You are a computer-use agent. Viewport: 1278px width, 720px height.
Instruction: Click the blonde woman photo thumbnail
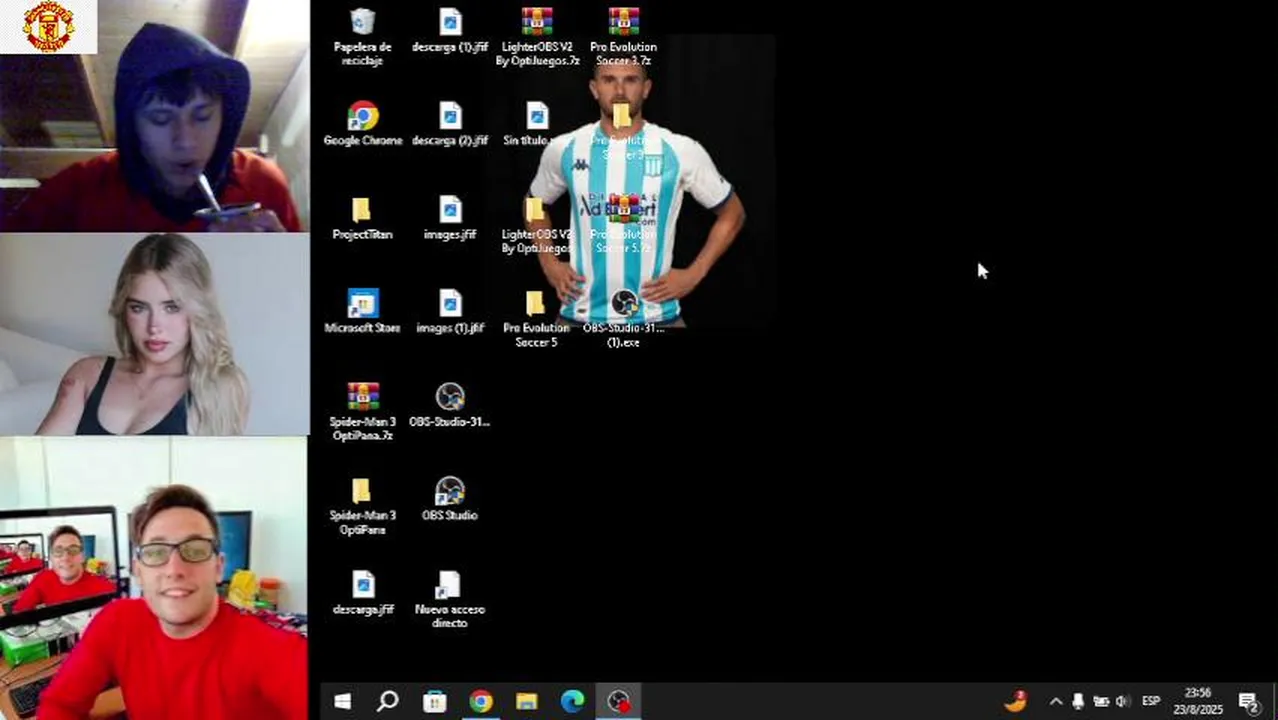click(154, 334)
